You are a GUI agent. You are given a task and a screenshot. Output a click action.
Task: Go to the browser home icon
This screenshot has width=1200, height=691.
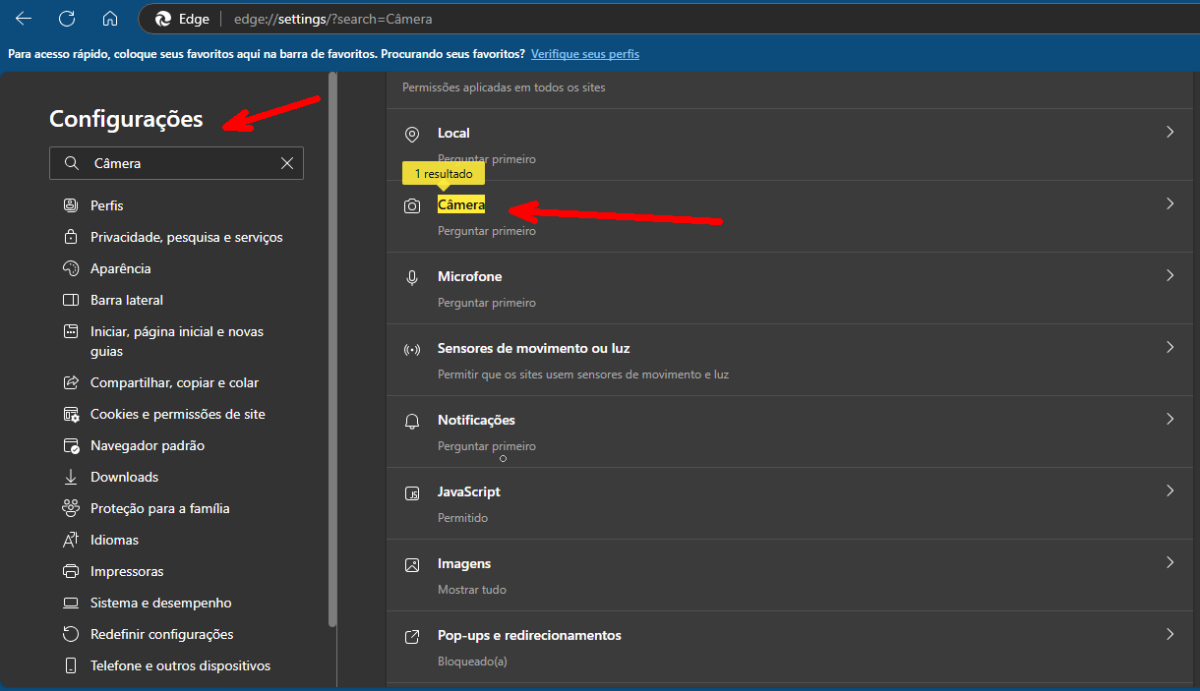(x=110, y=19)
